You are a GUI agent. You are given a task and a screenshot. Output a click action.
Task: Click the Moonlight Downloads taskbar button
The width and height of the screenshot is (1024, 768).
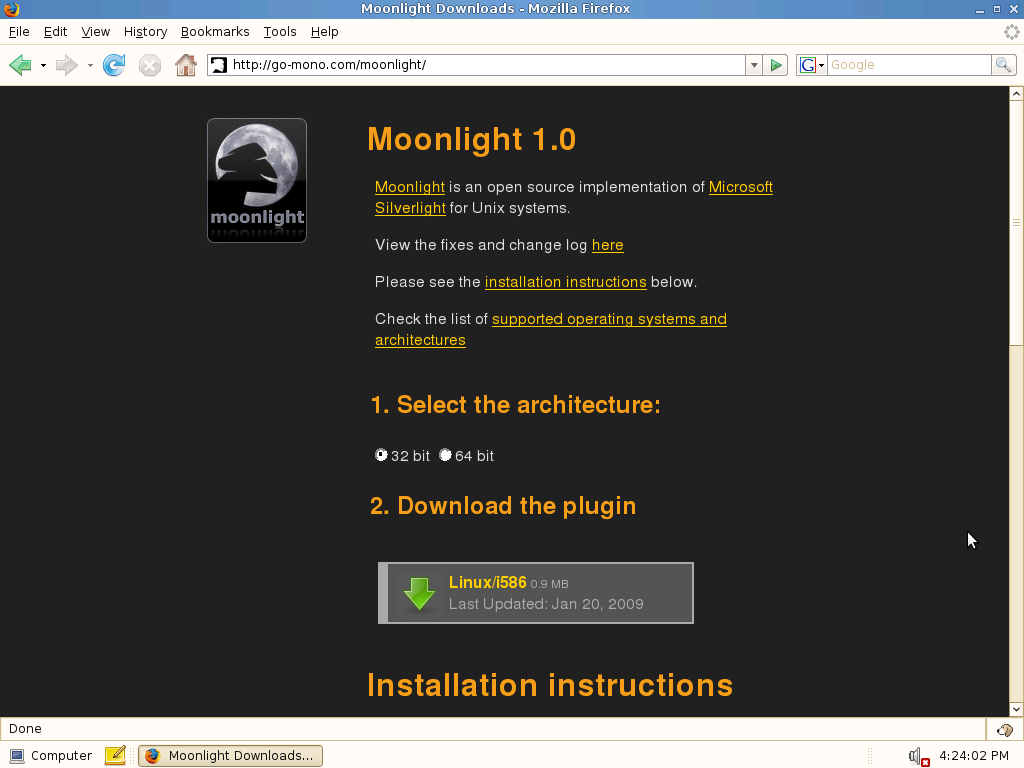(230, 756)
